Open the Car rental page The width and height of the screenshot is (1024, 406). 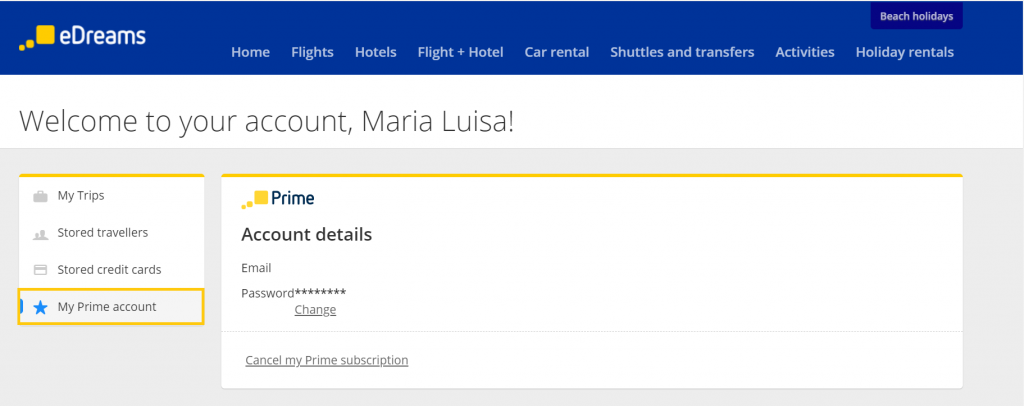[556, 52]
